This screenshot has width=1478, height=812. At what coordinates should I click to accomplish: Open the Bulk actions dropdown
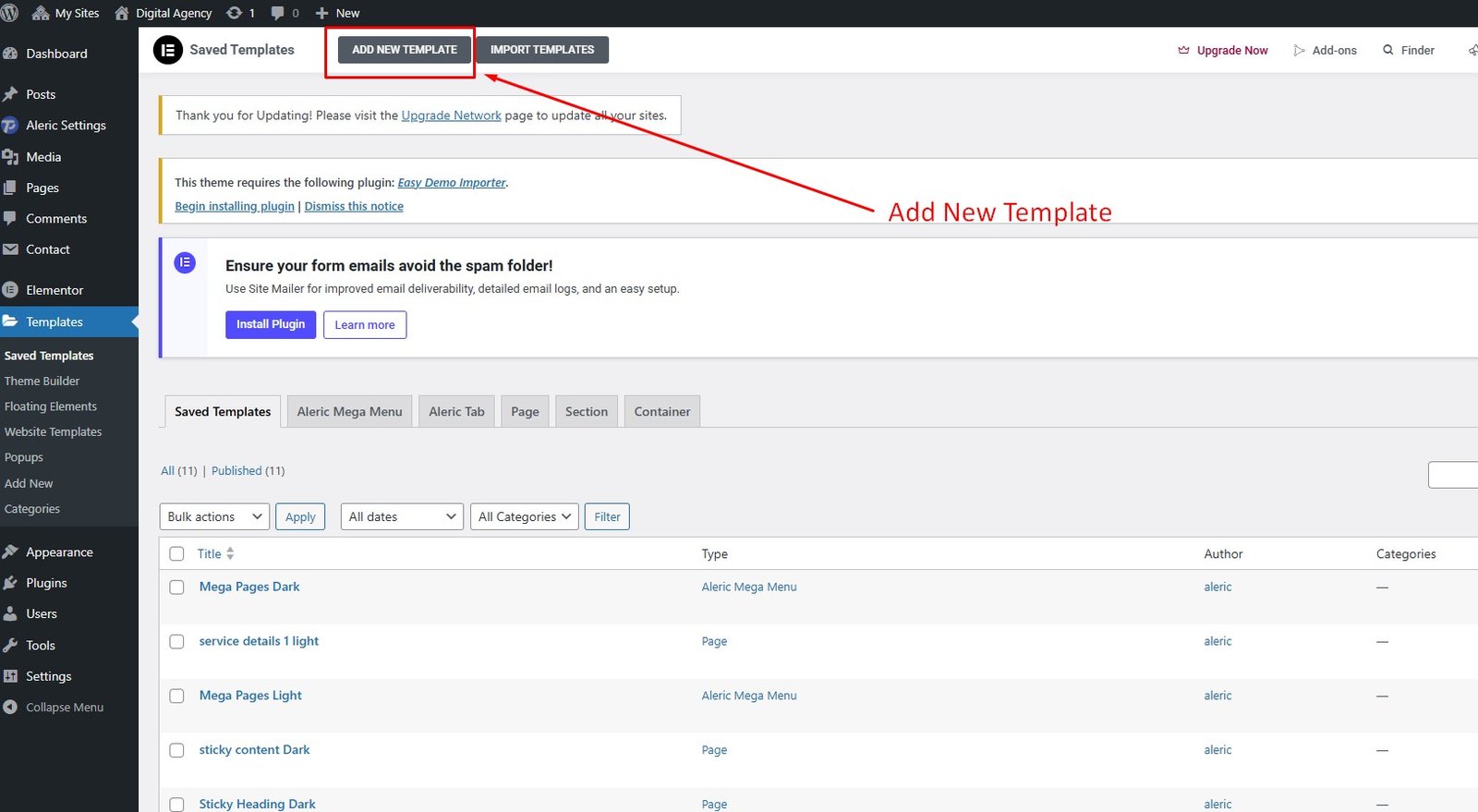point(214,516)
